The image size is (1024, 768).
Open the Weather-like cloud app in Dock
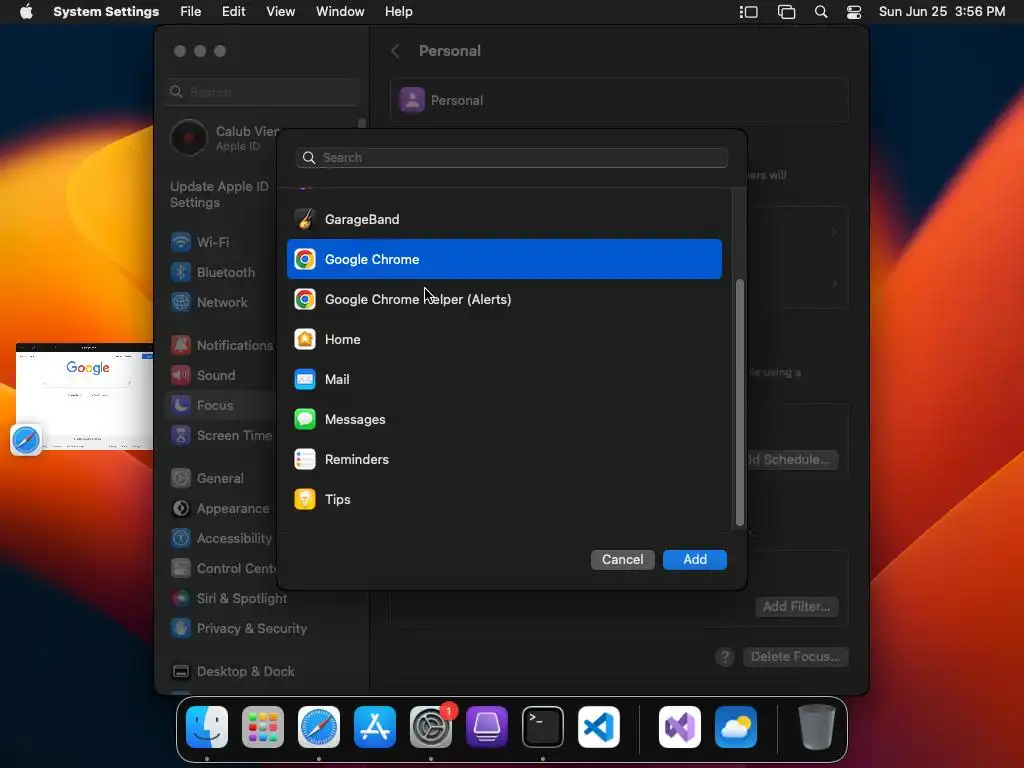click(x=736, y=727)
